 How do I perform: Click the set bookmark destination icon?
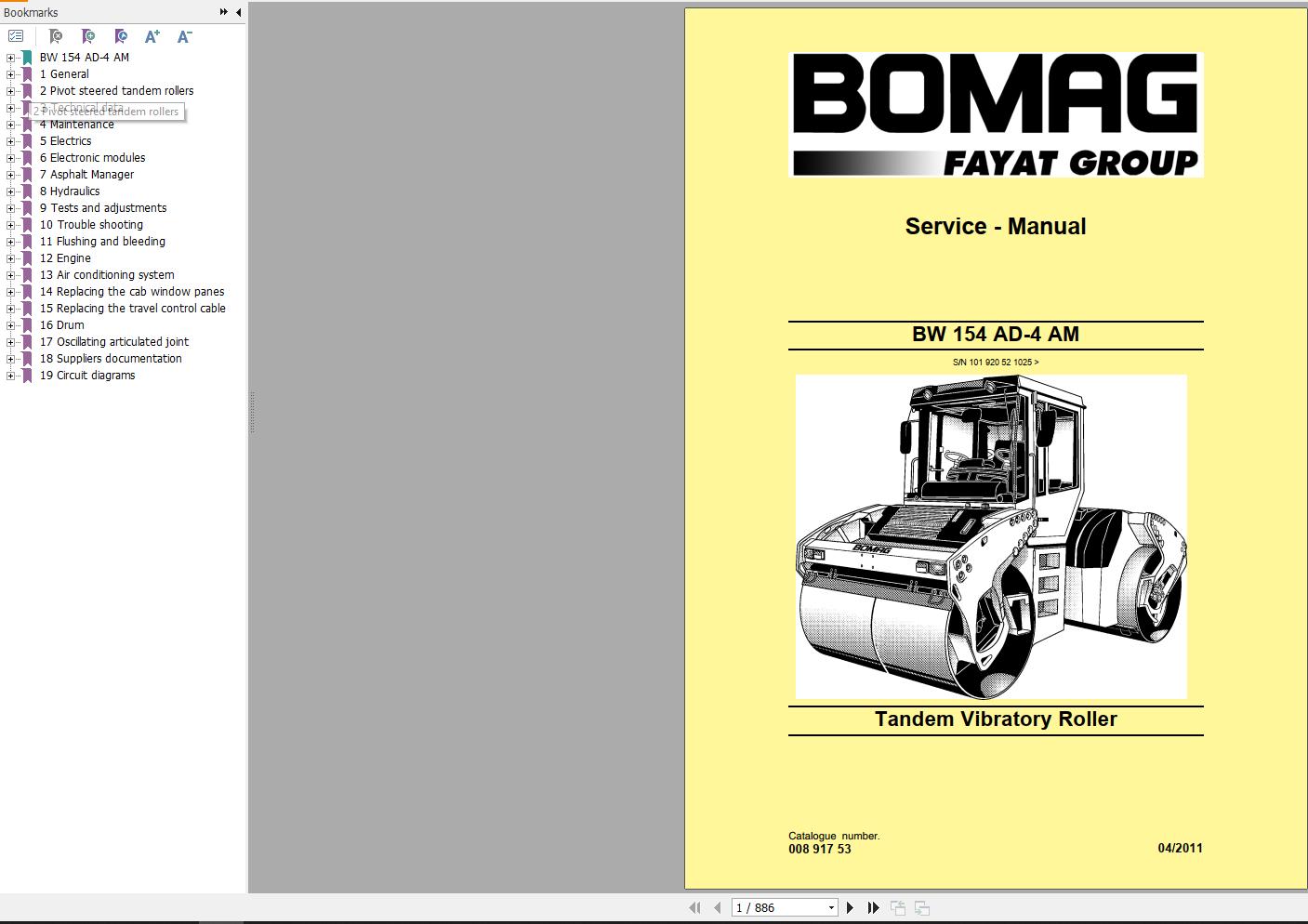(121, 36)
